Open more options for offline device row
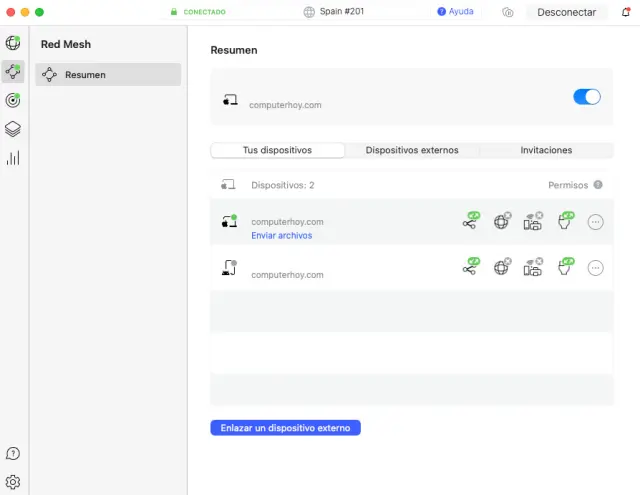Viewport: 640px width, 495px height. tap(596, 268)
